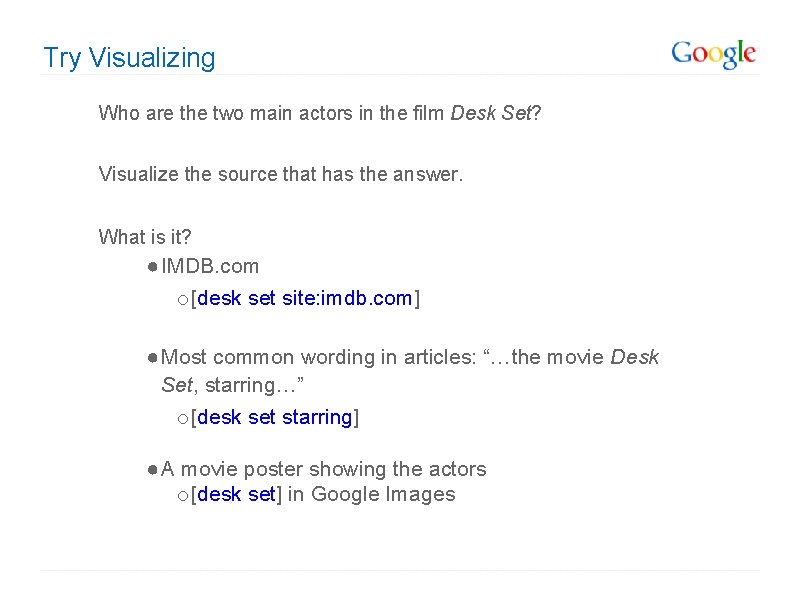
Task: Click the 'What is it?' line
Action: (145, 237)
